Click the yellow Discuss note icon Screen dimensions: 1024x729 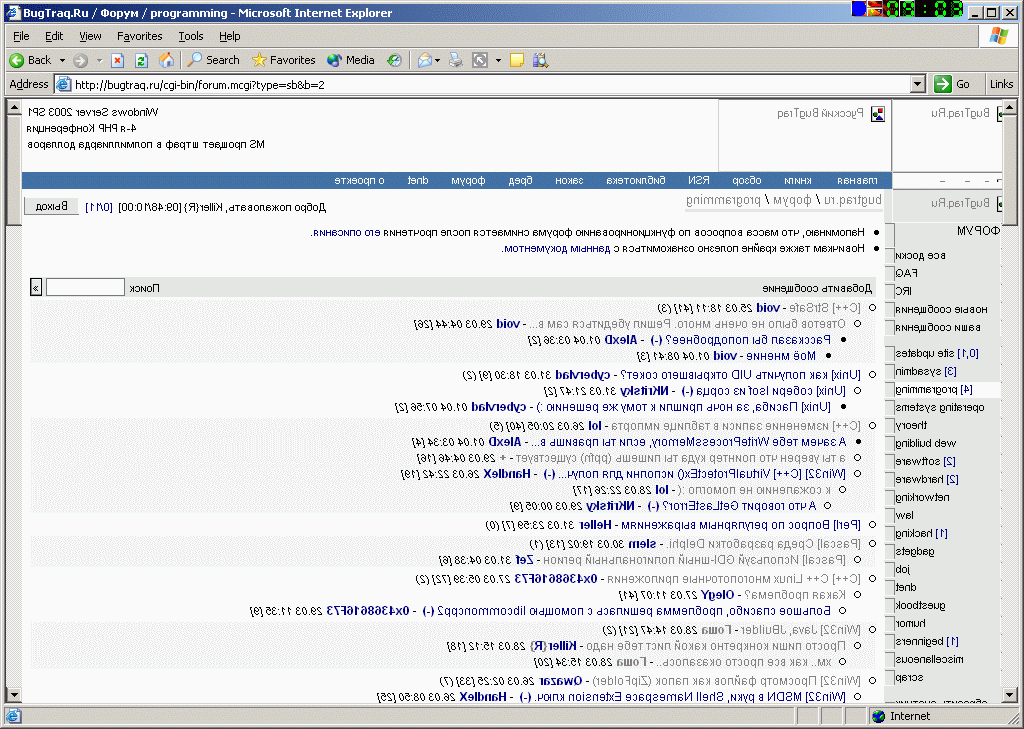(x=517, y=60)
